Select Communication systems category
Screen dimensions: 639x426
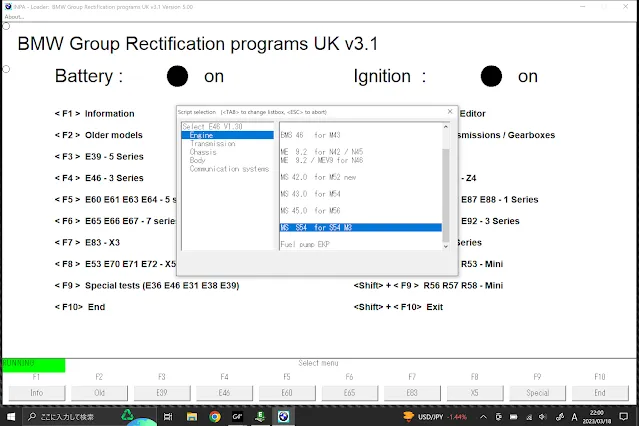tap(229, 169)
